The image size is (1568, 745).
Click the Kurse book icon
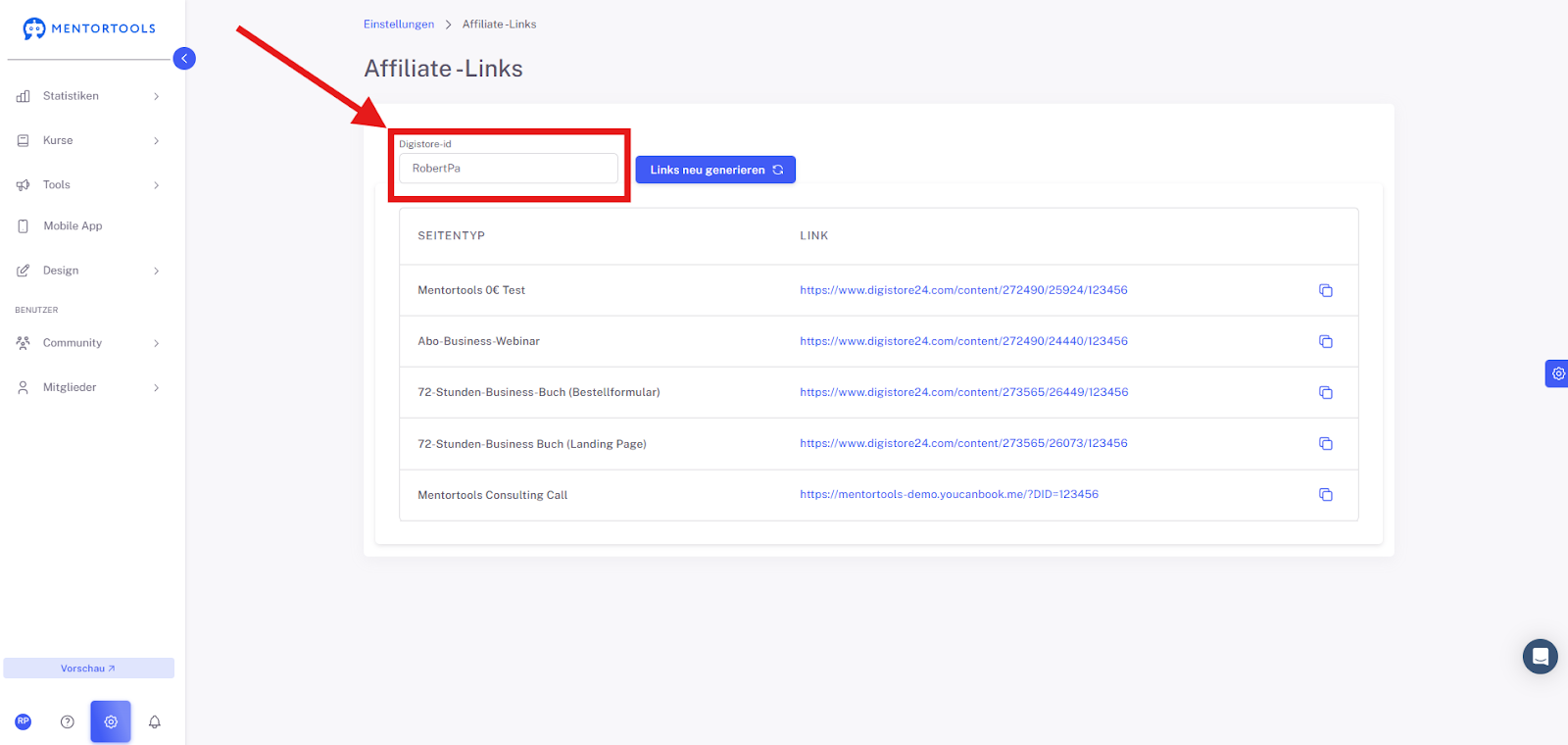point(24,140)
